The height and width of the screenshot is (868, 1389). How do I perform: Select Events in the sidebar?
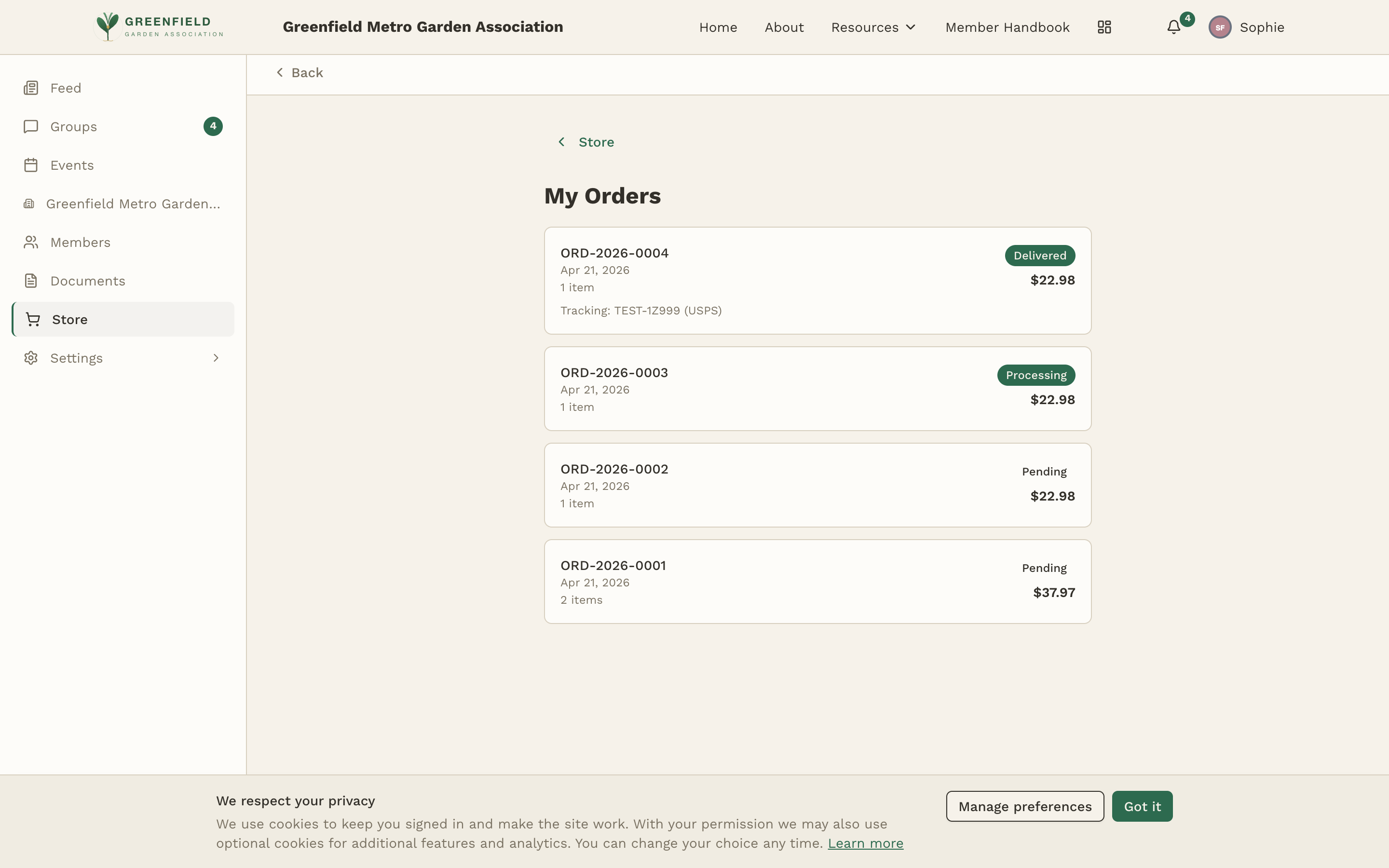coord(123,165)
